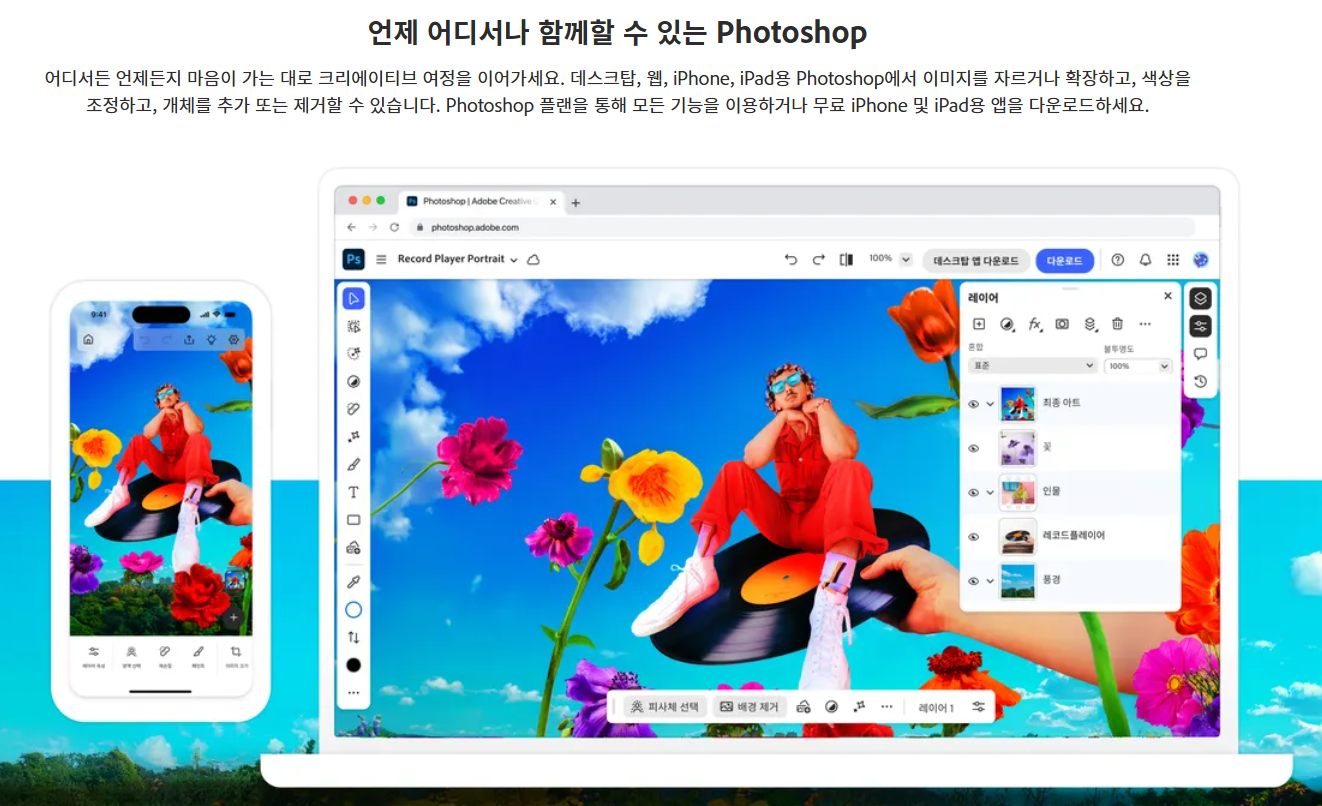
Task: Click the layer stack group icon in the layers panel
Action: click(x=1090, y=324)
